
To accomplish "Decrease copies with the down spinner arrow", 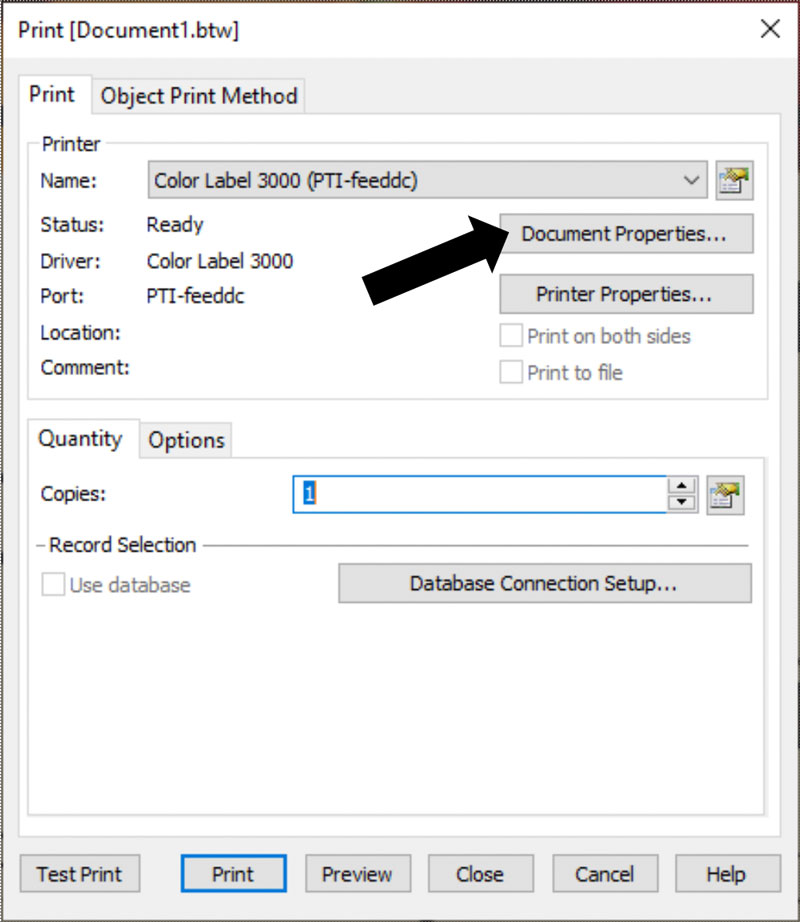I will click(682, 503).
